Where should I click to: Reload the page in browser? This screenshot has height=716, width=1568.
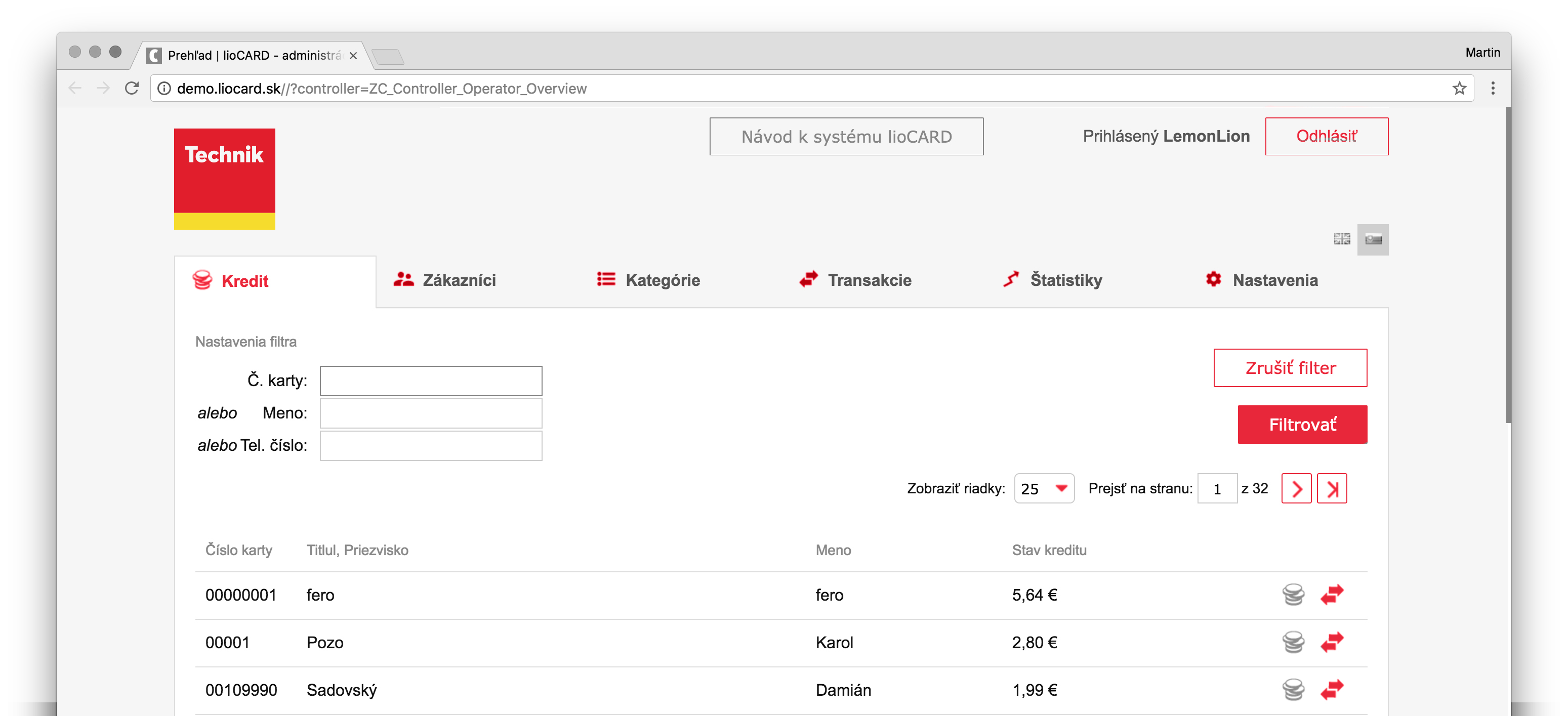tap(132, 88)
